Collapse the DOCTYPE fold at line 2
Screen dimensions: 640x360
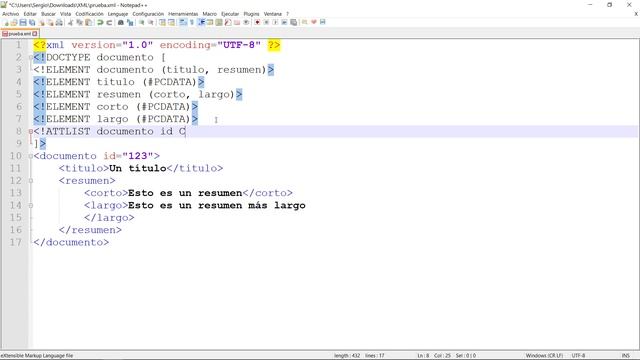[x=31, y=58]
